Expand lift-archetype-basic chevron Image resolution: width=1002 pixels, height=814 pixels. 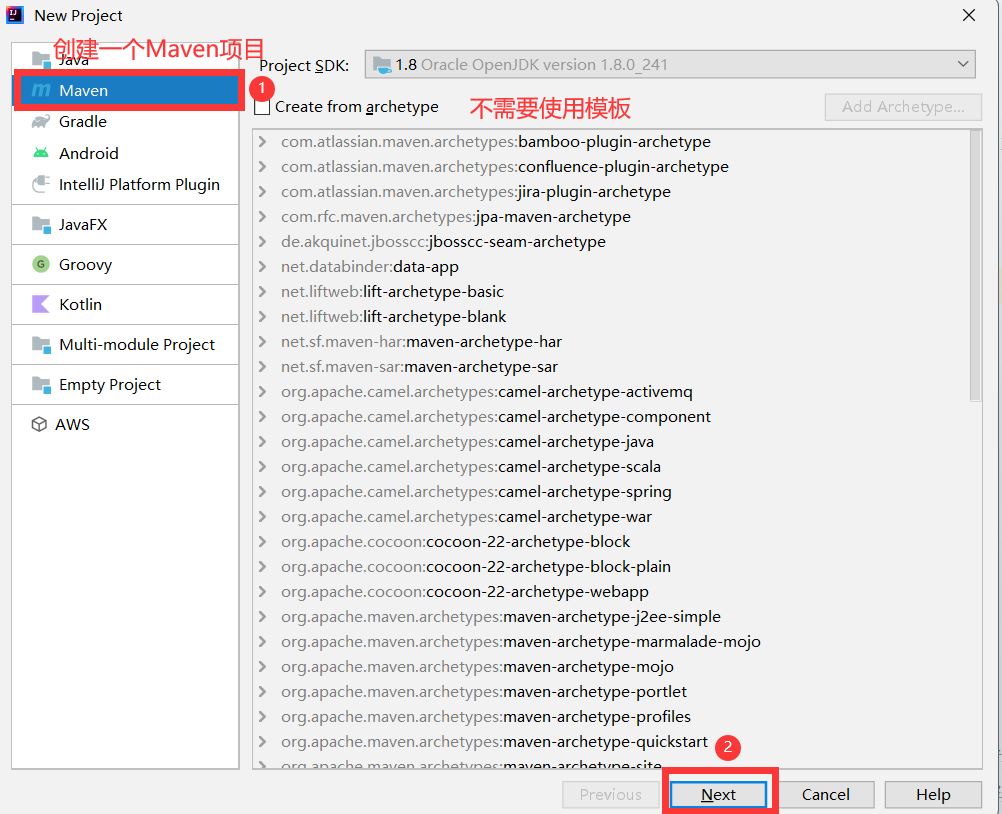(262, 291)
